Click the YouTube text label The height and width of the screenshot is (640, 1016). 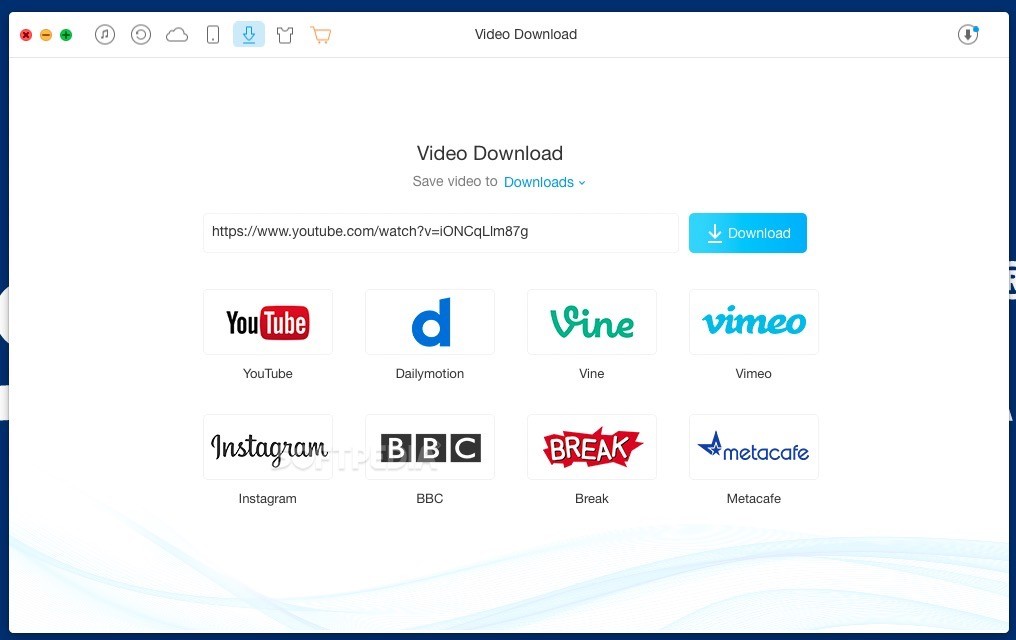[268, 374]
